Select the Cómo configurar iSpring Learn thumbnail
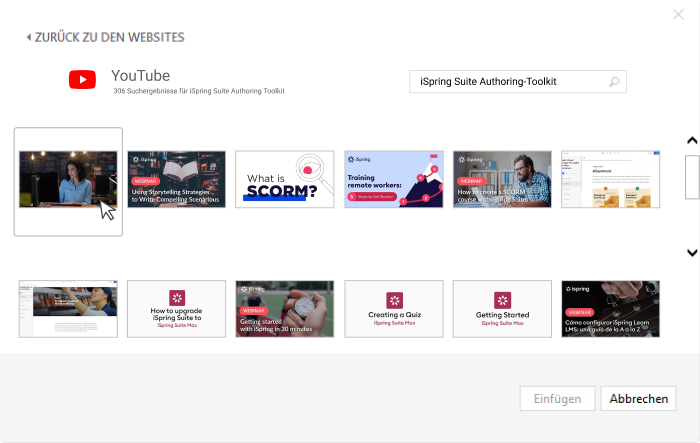The width and height of the screenshot is (700, 443). click(x=610, y=309)
